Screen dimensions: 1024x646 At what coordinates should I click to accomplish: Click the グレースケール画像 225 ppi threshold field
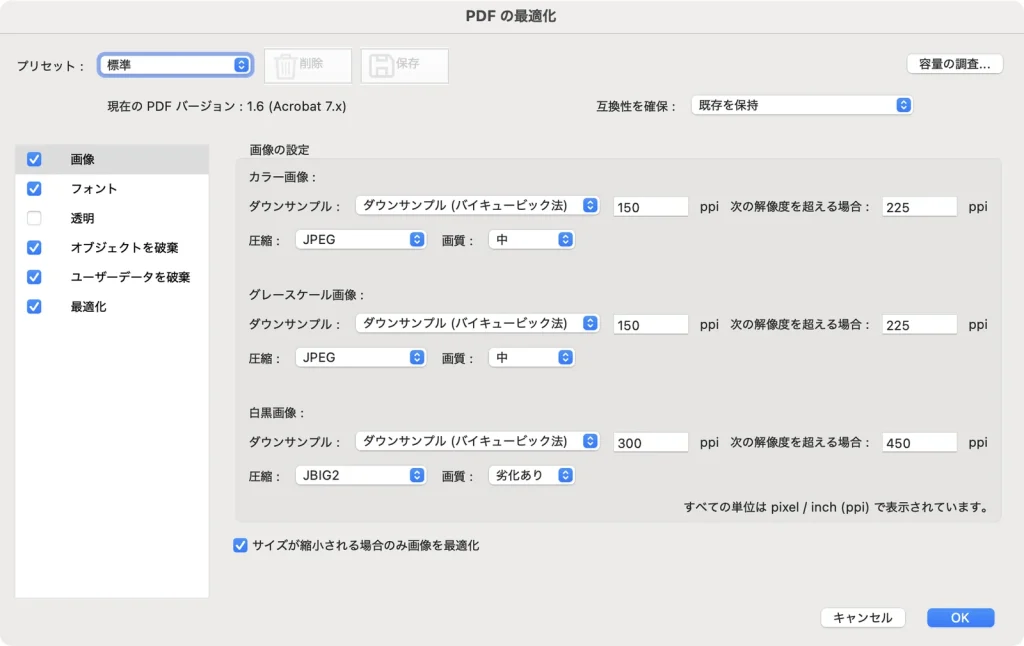[920, 325]
